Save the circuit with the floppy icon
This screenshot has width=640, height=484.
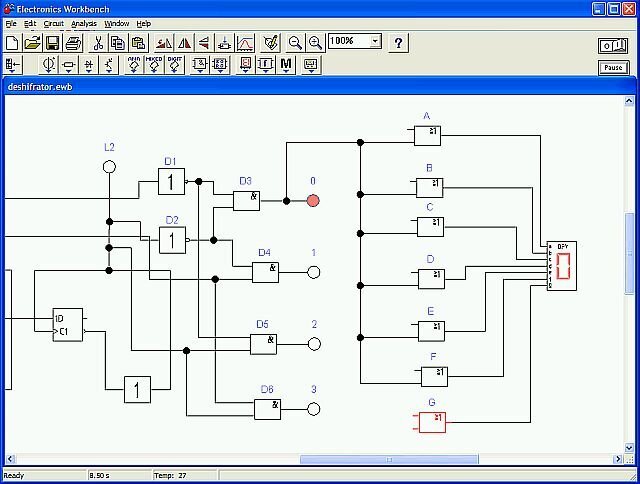coord(52,42)
